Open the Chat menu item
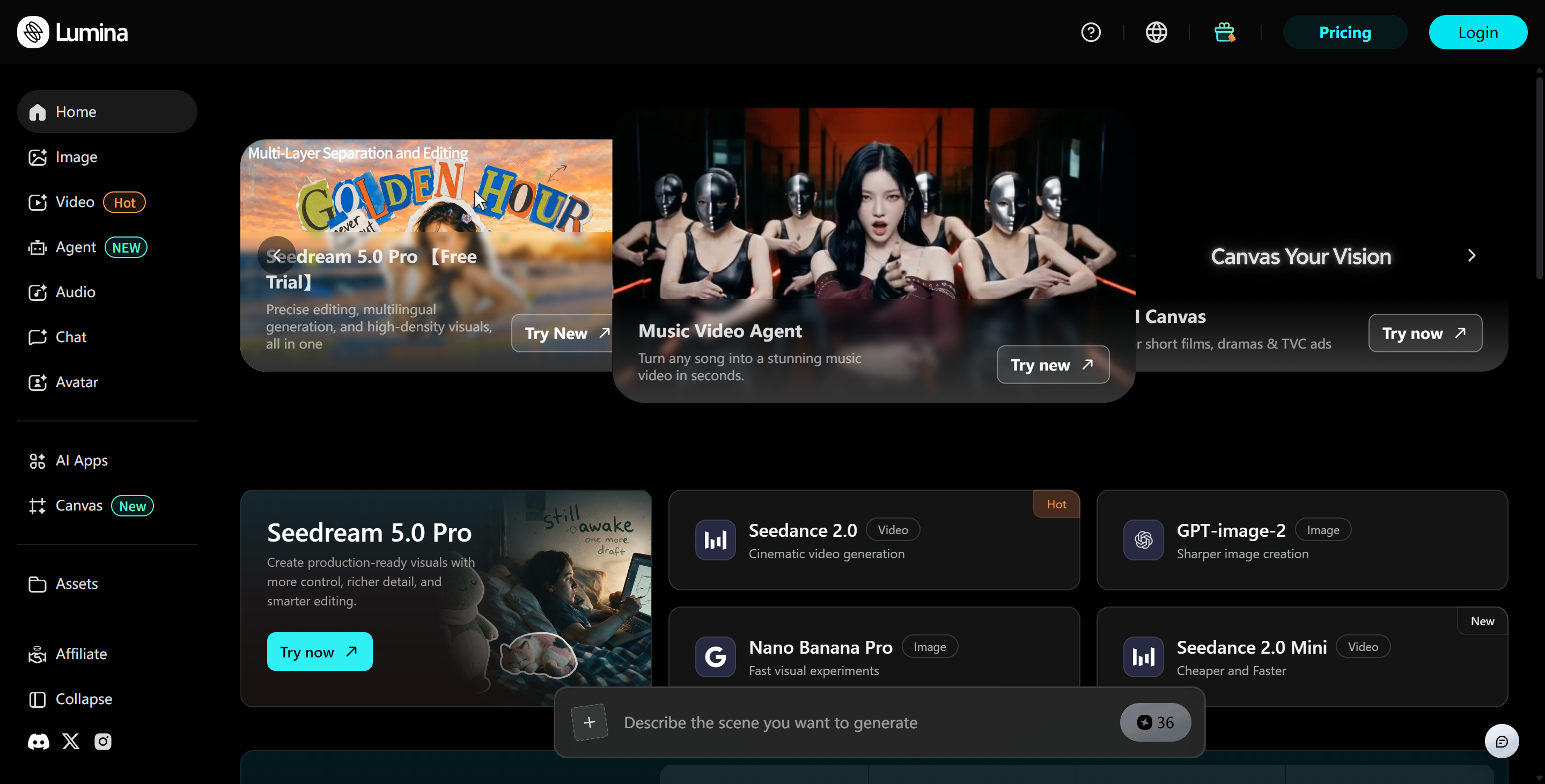1545x784 pixels. pos(107,337)
